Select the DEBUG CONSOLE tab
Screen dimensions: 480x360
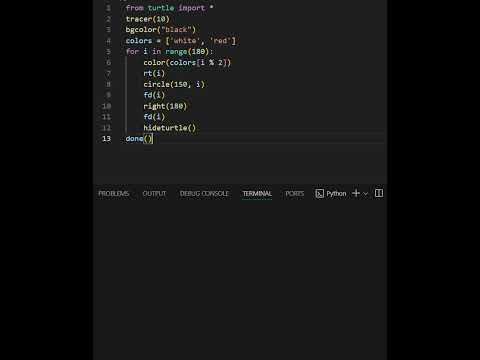click(x=204, y=193)
